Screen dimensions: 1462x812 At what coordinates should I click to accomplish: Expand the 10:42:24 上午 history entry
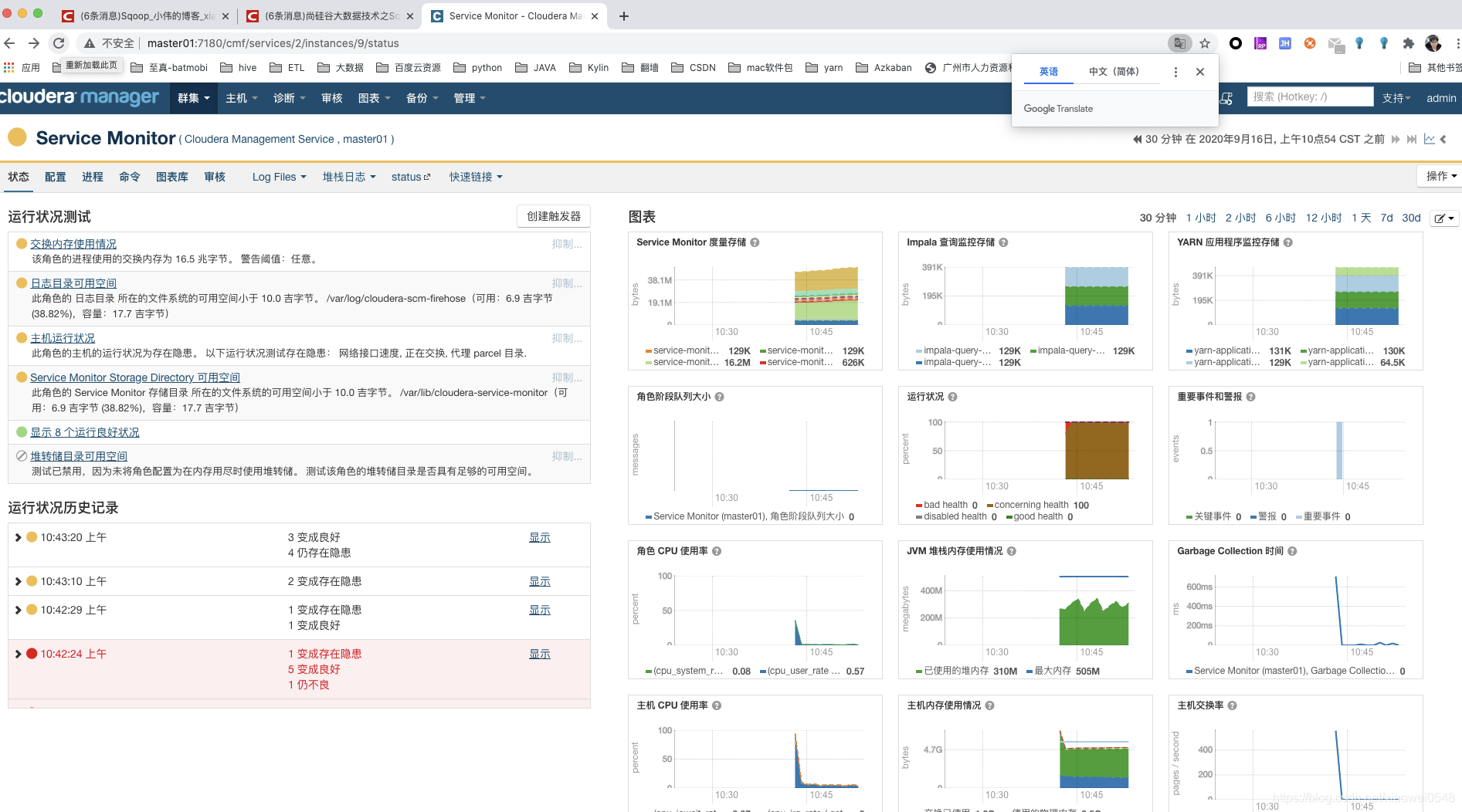[x=18, y=654]
